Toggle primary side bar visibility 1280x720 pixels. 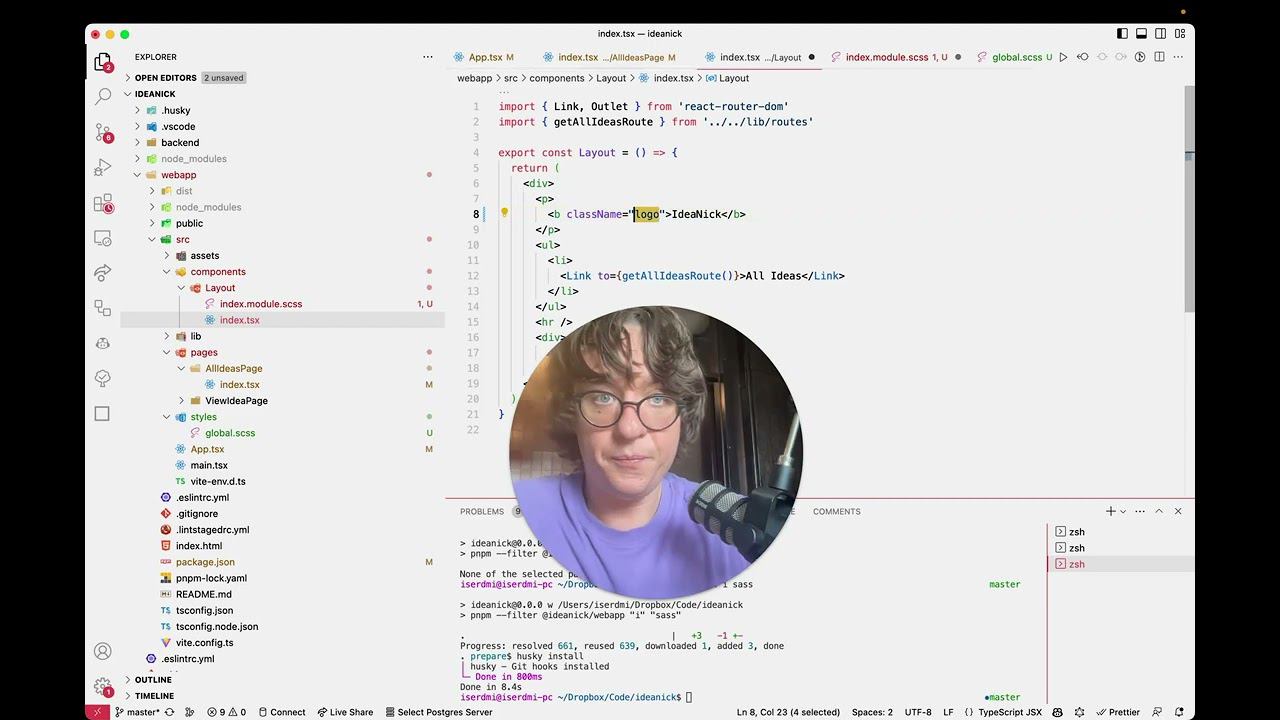click(1123, 34)
